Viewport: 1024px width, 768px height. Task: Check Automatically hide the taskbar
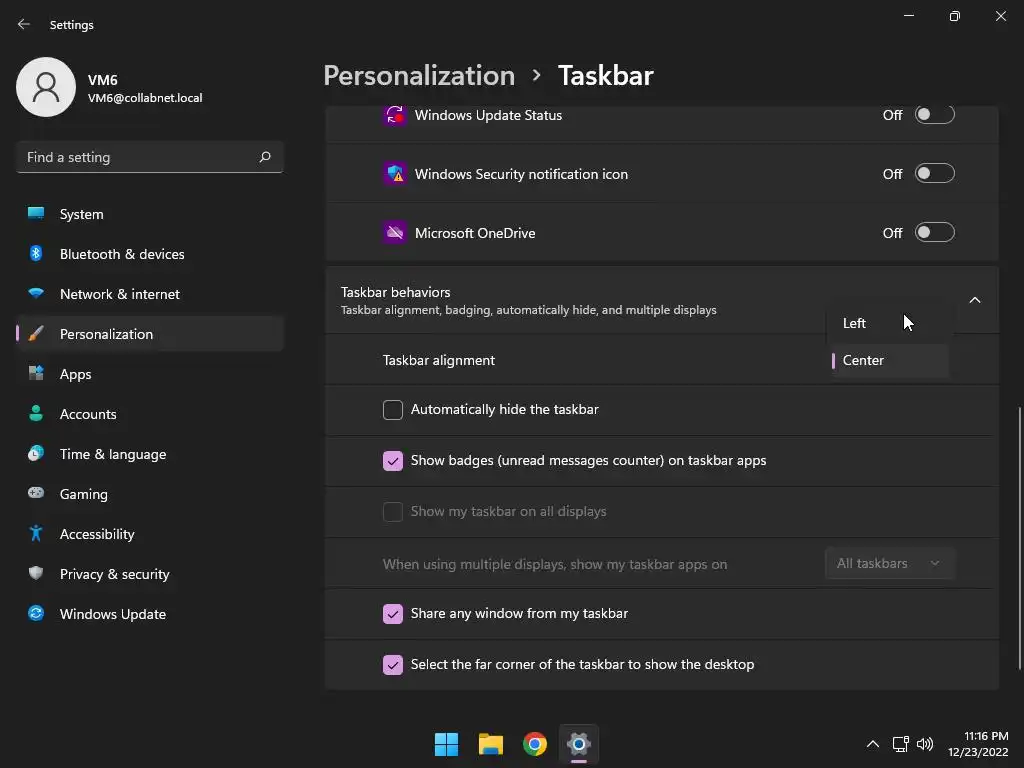pyautogui.click(x=392, y=409)
